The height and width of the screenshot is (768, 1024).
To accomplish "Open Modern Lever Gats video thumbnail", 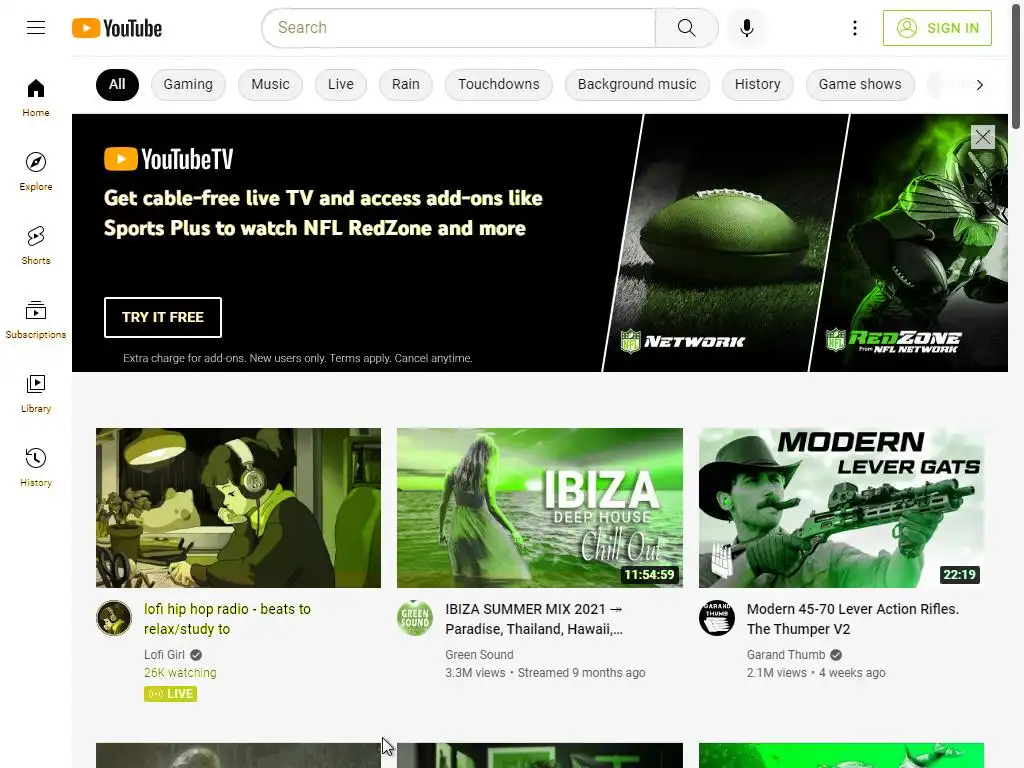I will 841,507.
